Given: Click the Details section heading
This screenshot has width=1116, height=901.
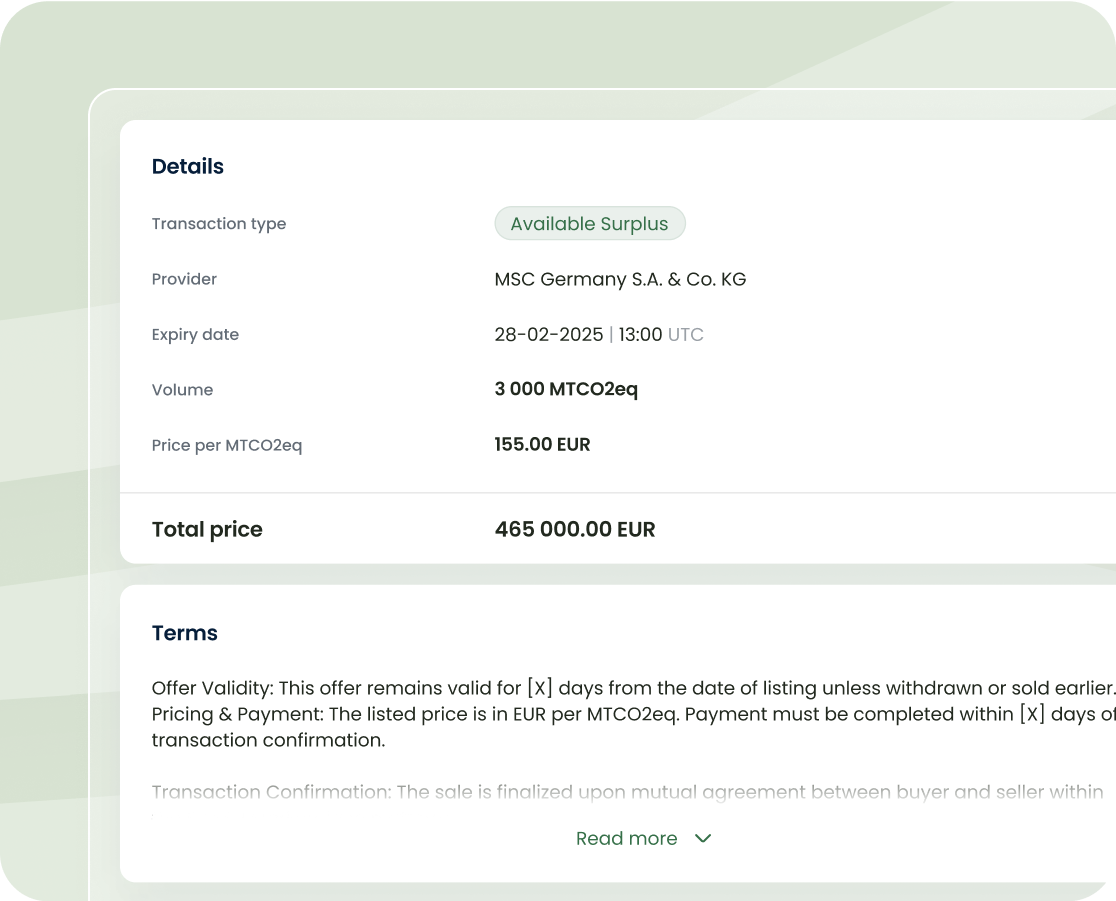Looking at the screenshot, I should pos(187,167).
